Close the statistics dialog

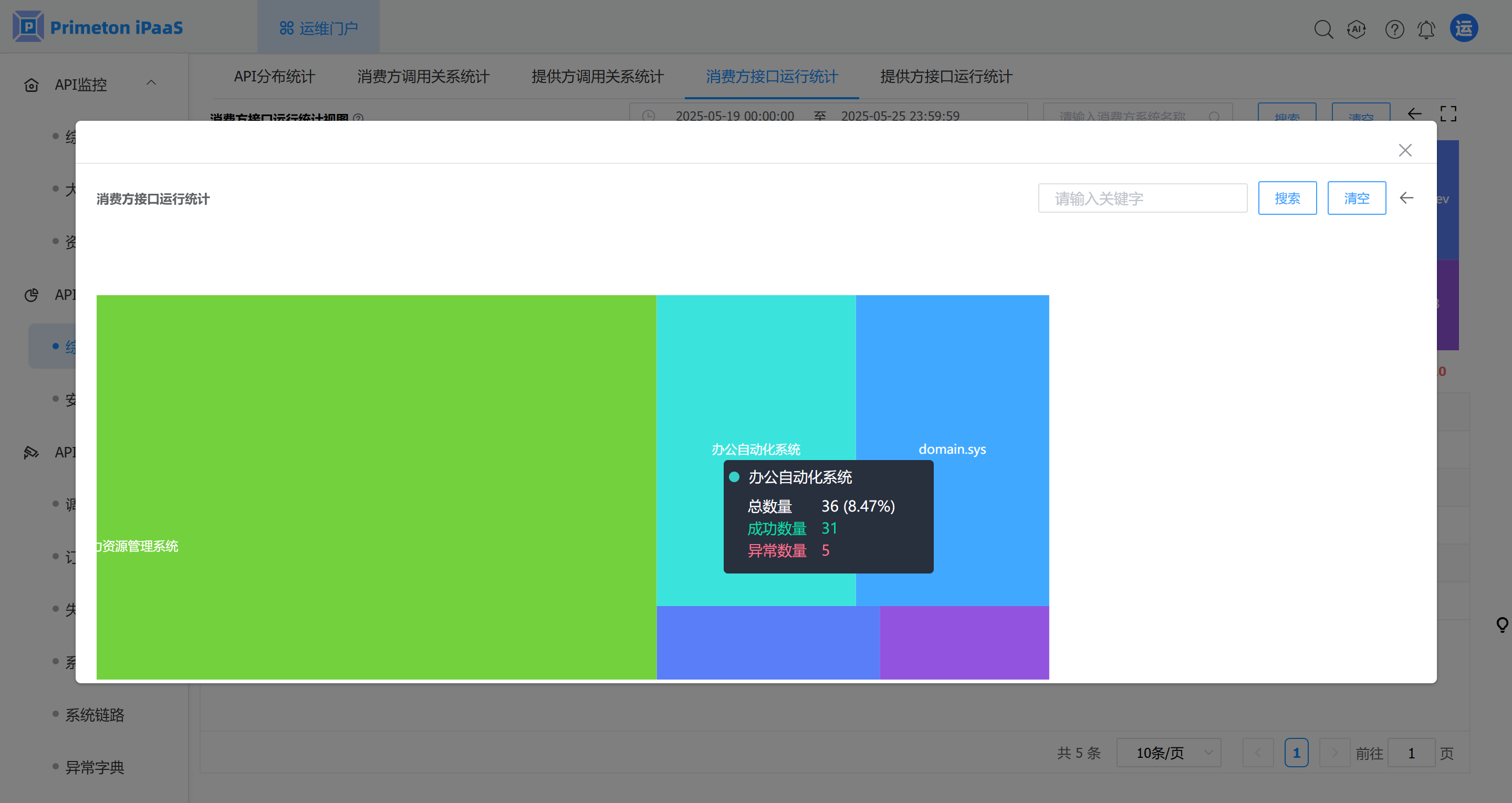click(x=1404, y=150)
